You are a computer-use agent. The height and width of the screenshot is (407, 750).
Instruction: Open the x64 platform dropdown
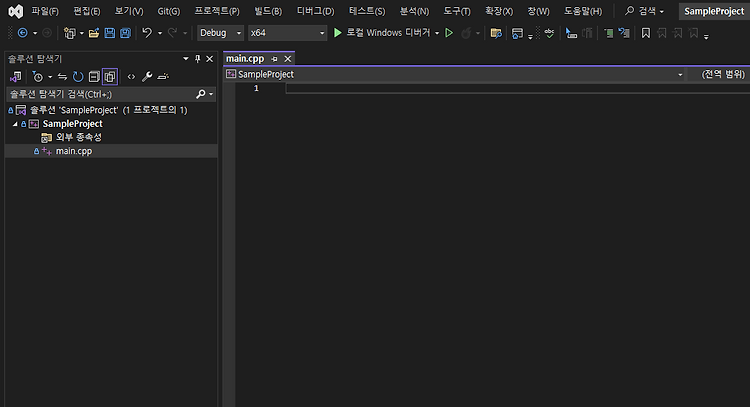coord(287,33)
